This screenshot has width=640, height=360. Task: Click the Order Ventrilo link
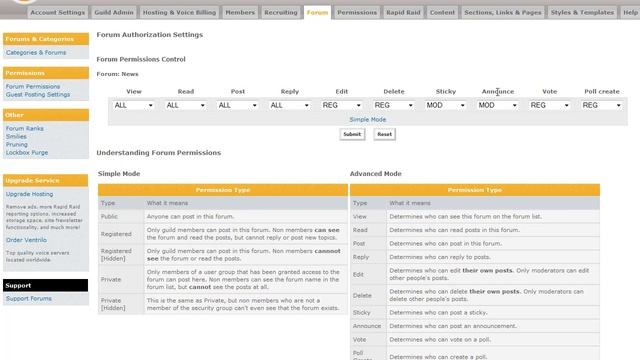(x=26, y=240)
